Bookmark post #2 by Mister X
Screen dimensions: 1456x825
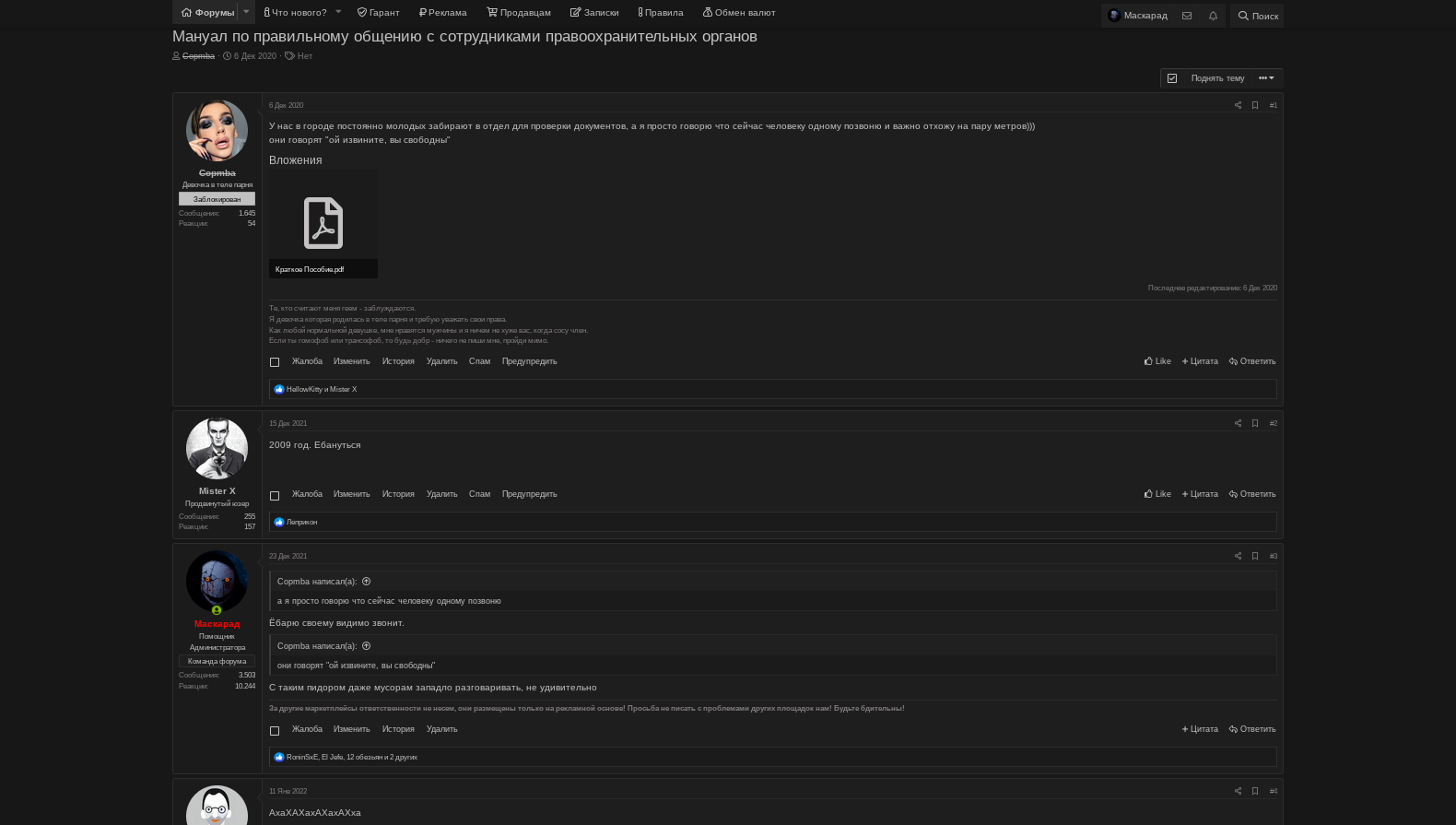point(1255,424)
